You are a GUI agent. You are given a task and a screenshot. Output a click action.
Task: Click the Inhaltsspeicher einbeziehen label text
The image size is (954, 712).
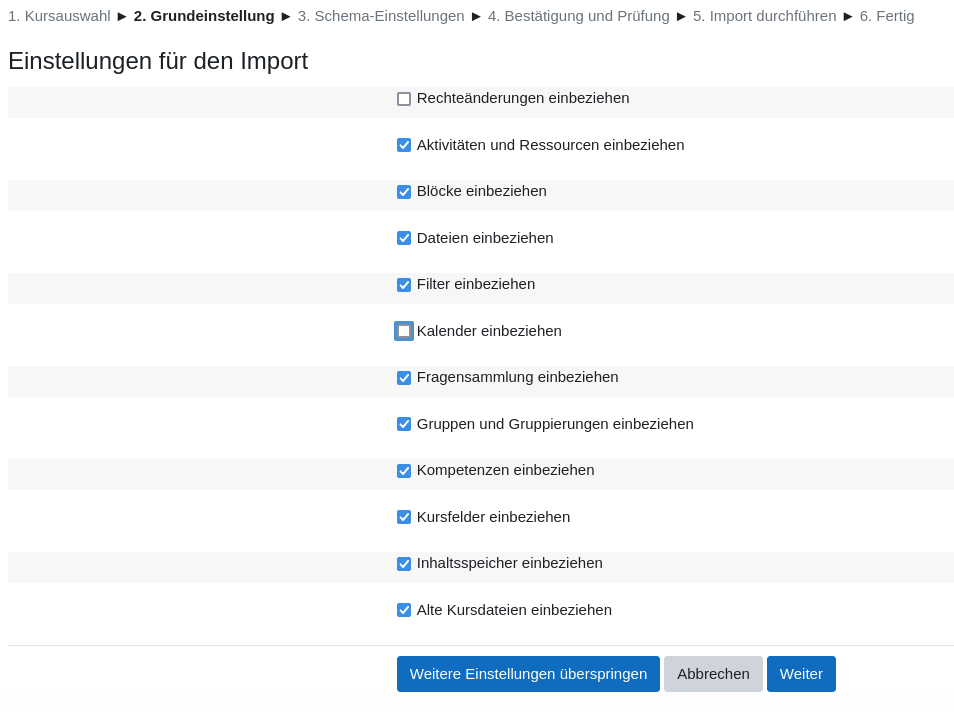(x=509, y=563)
